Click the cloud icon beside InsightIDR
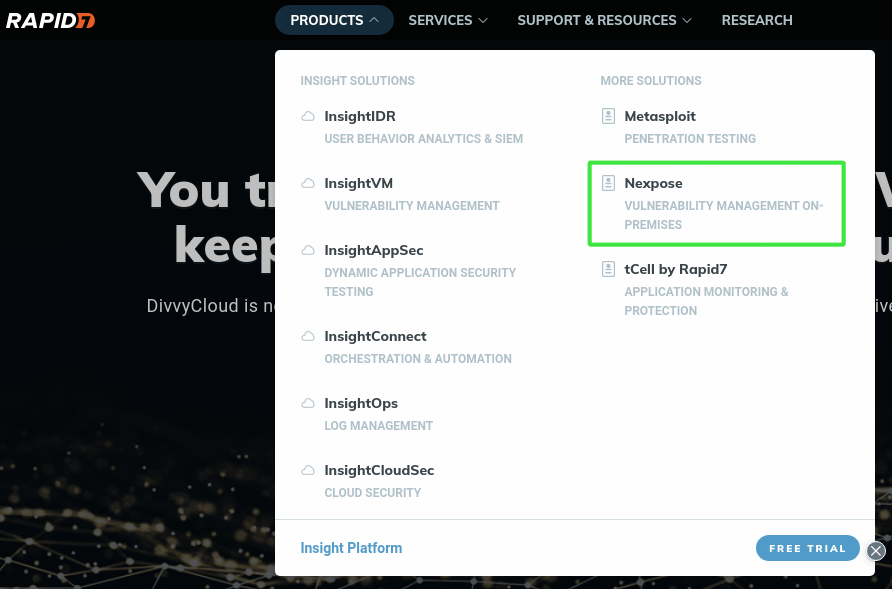The width and height of the screenshot is (892, 589). click(x=308, y=116)
